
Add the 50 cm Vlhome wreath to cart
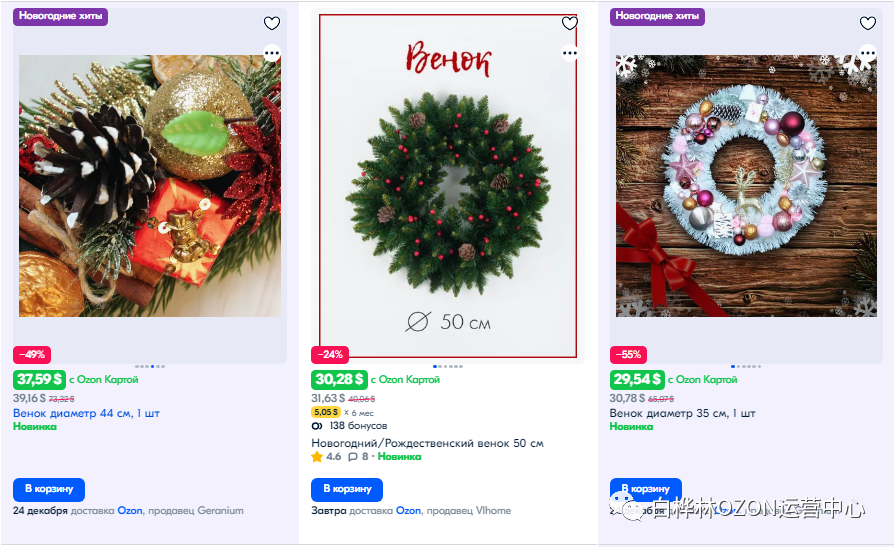[x=347, y=489]
